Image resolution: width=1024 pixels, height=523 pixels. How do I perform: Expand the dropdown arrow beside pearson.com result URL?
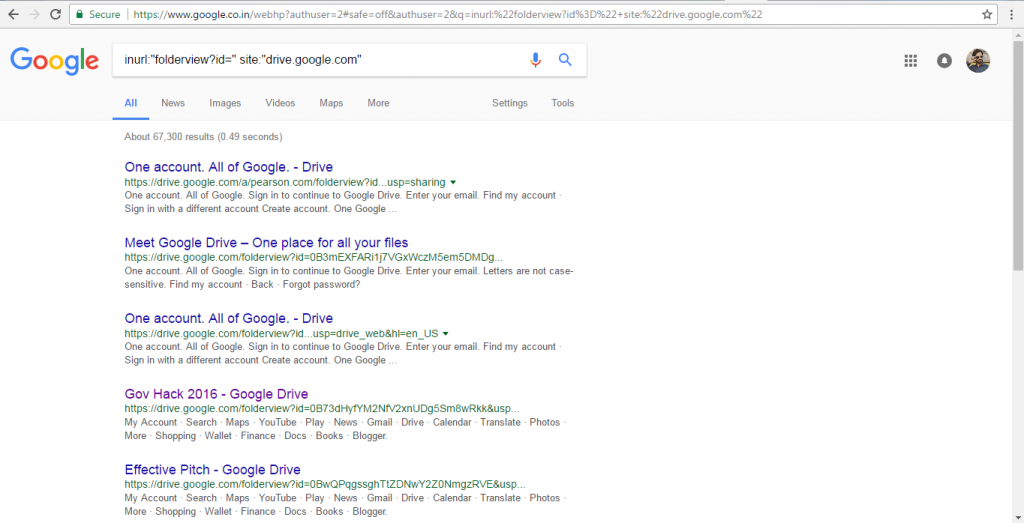(453, 183)
